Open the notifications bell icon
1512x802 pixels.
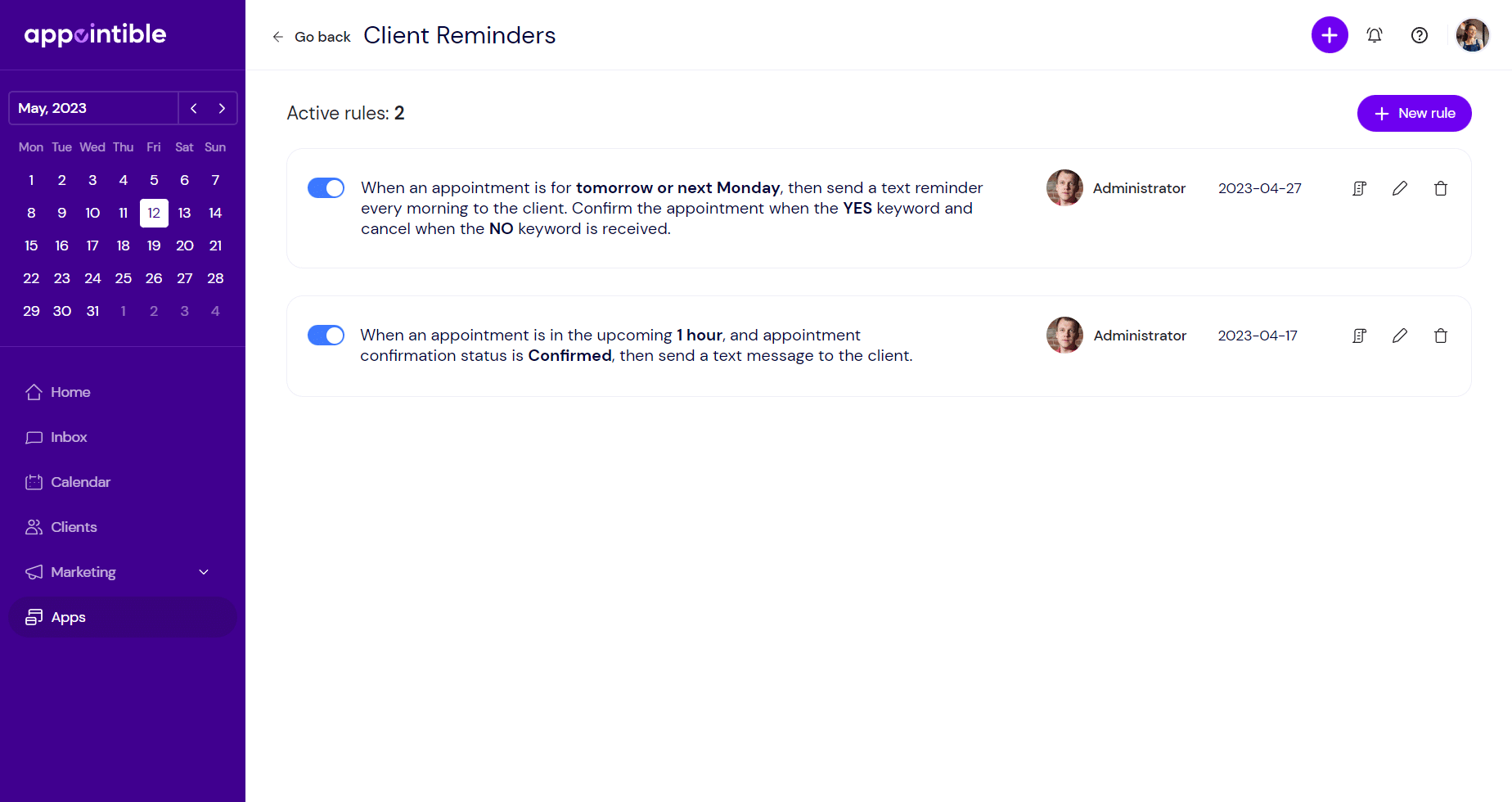point(1375,35)
